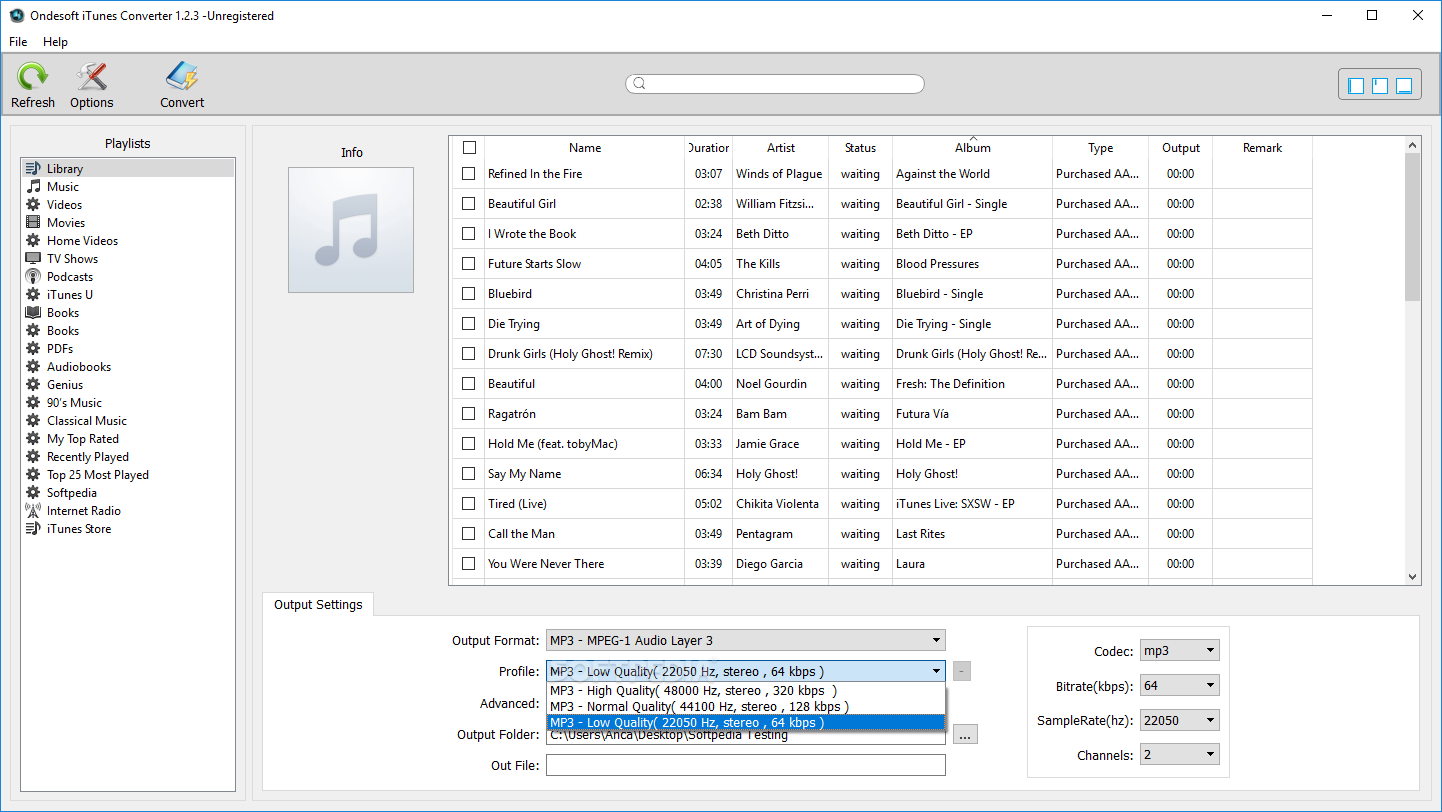1442x812 pixels.
Task: Tick the I Wrote the Book checkbox
Action: tap(468, 234)
